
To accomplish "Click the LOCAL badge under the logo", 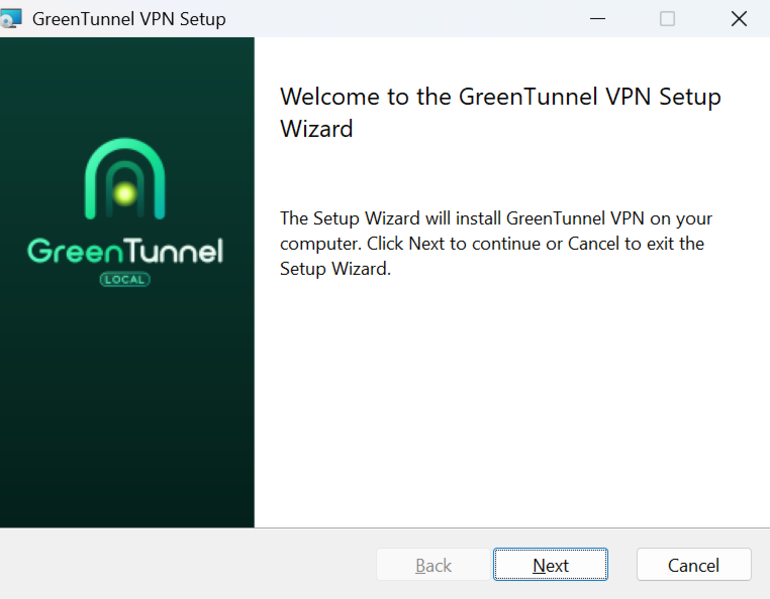I will pyautogui.click(x=125, y=279).
